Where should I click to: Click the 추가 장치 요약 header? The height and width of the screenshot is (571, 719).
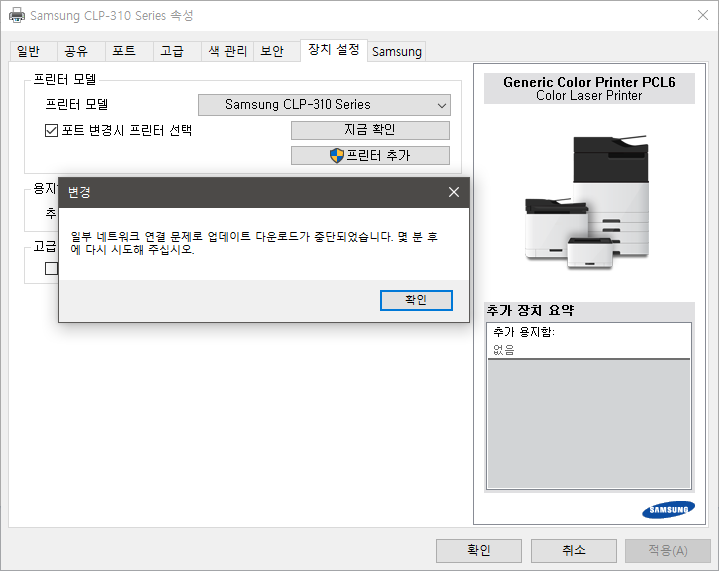click(x=530, y=310)
